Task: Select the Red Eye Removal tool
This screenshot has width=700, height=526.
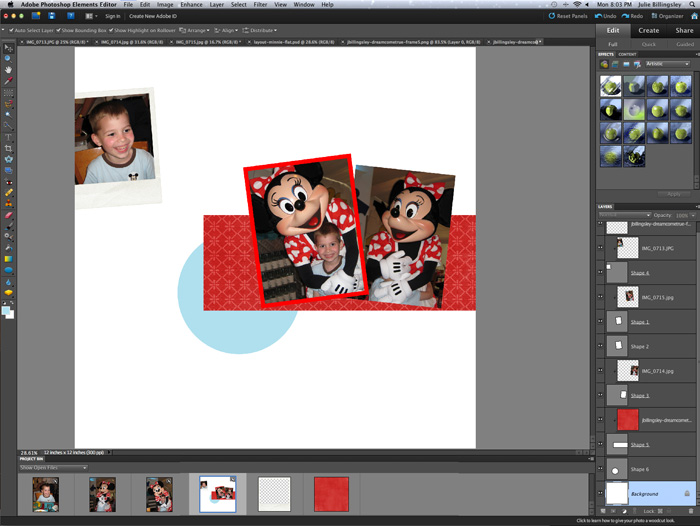Action: pos(8,182)
